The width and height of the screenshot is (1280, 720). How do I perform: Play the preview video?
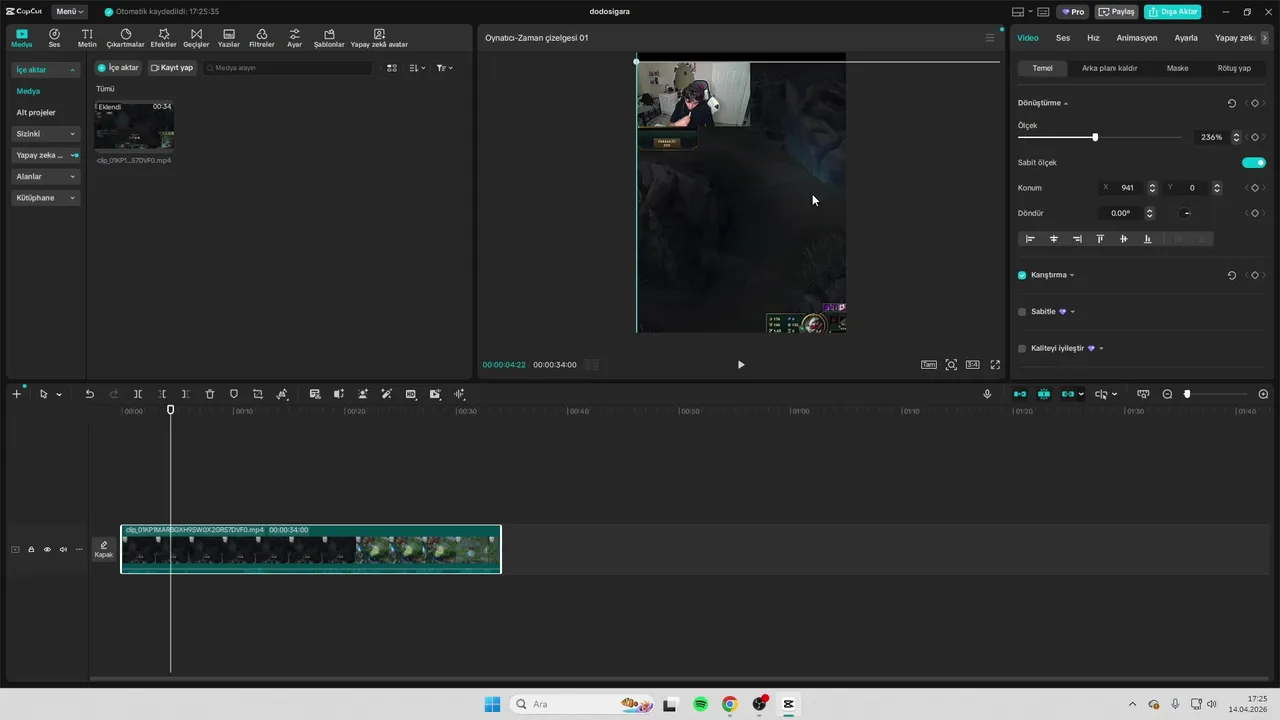point(741,365)
